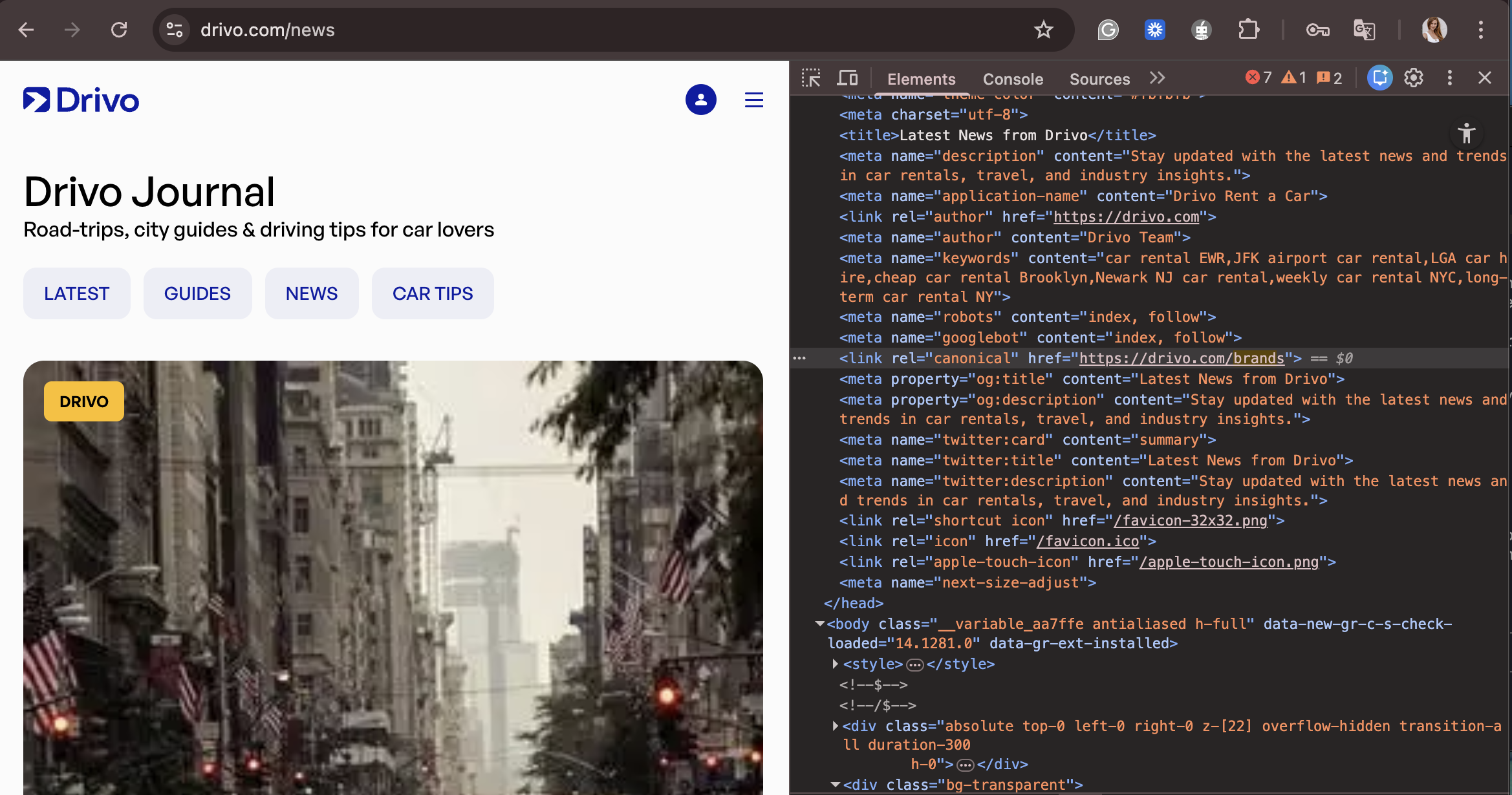Click the accessibility figure icon in Elements

click(1466, 133)
